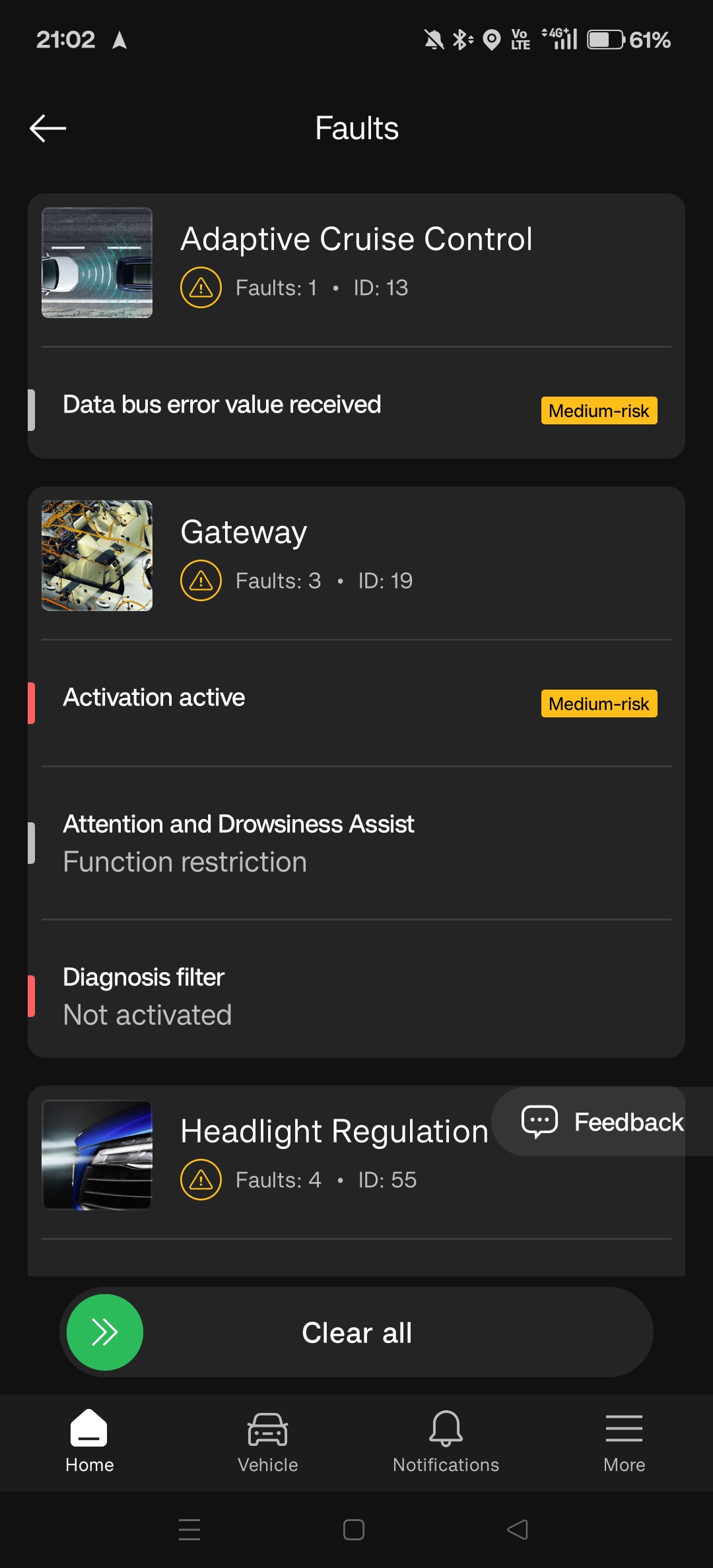
Task: Tap the Android recent apps menu icon
Action: (x=189, y=1529)
